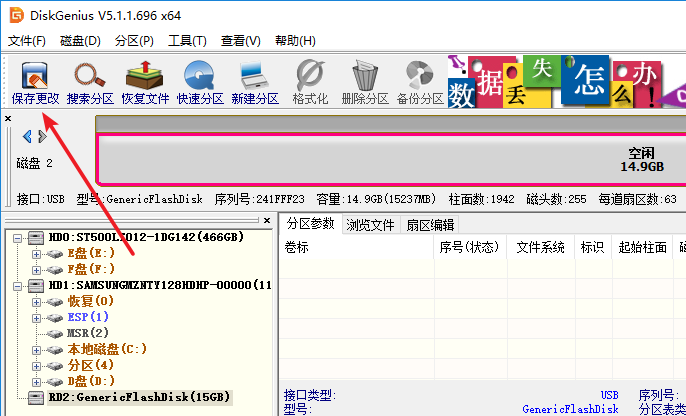
Task: Click the 标识 column header
Action: click(x=592, y=247)
